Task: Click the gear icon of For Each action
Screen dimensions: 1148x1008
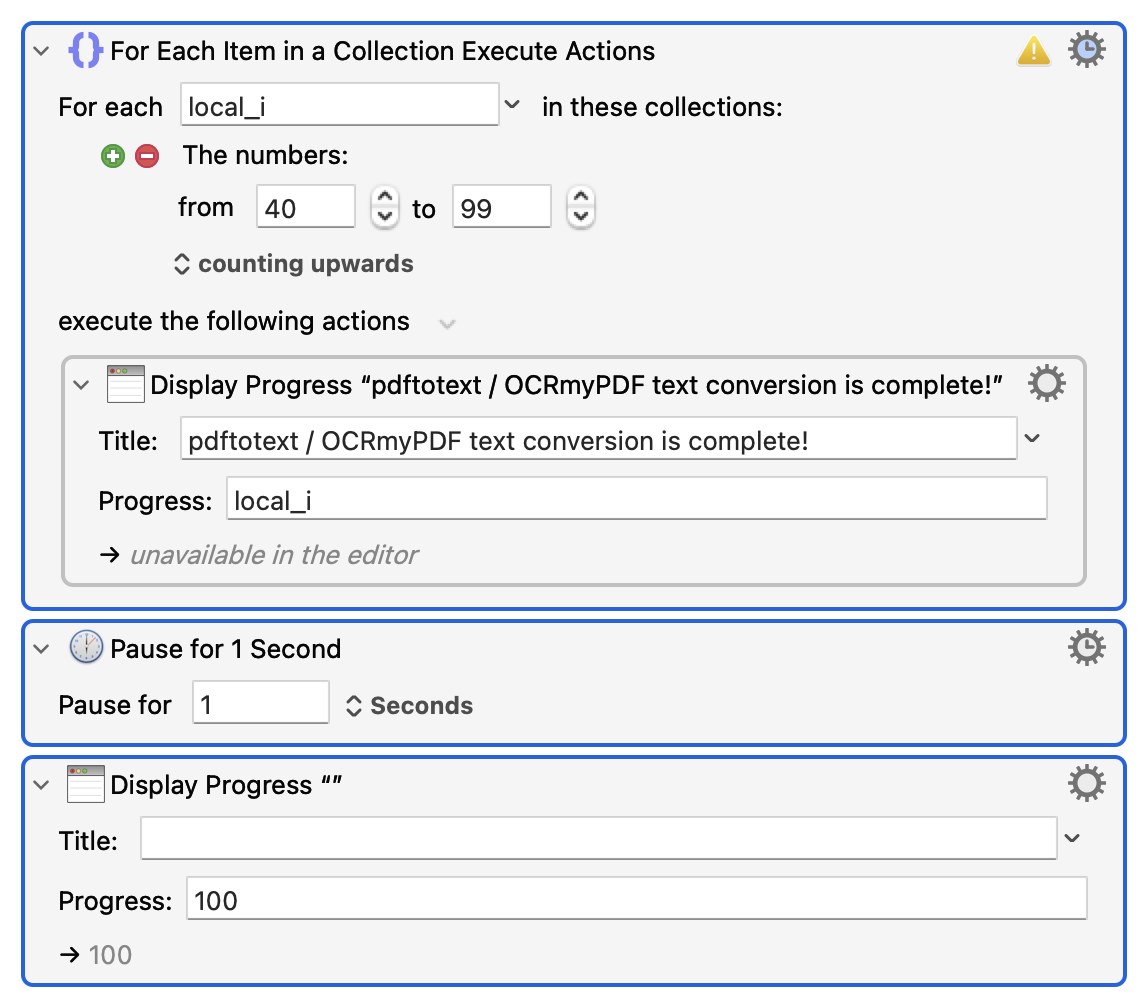Action: click(x=1087, y=49)
